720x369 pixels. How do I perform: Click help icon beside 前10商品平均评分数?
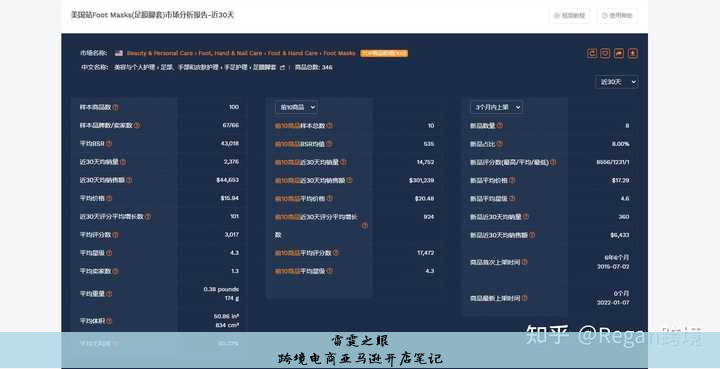pos(336,252)
